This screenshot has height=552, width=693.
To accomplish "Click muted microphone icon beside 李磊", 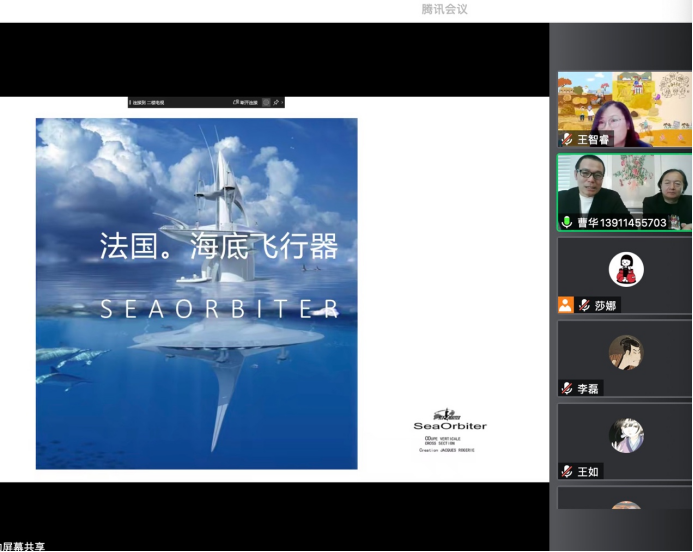I will (567, 388).
